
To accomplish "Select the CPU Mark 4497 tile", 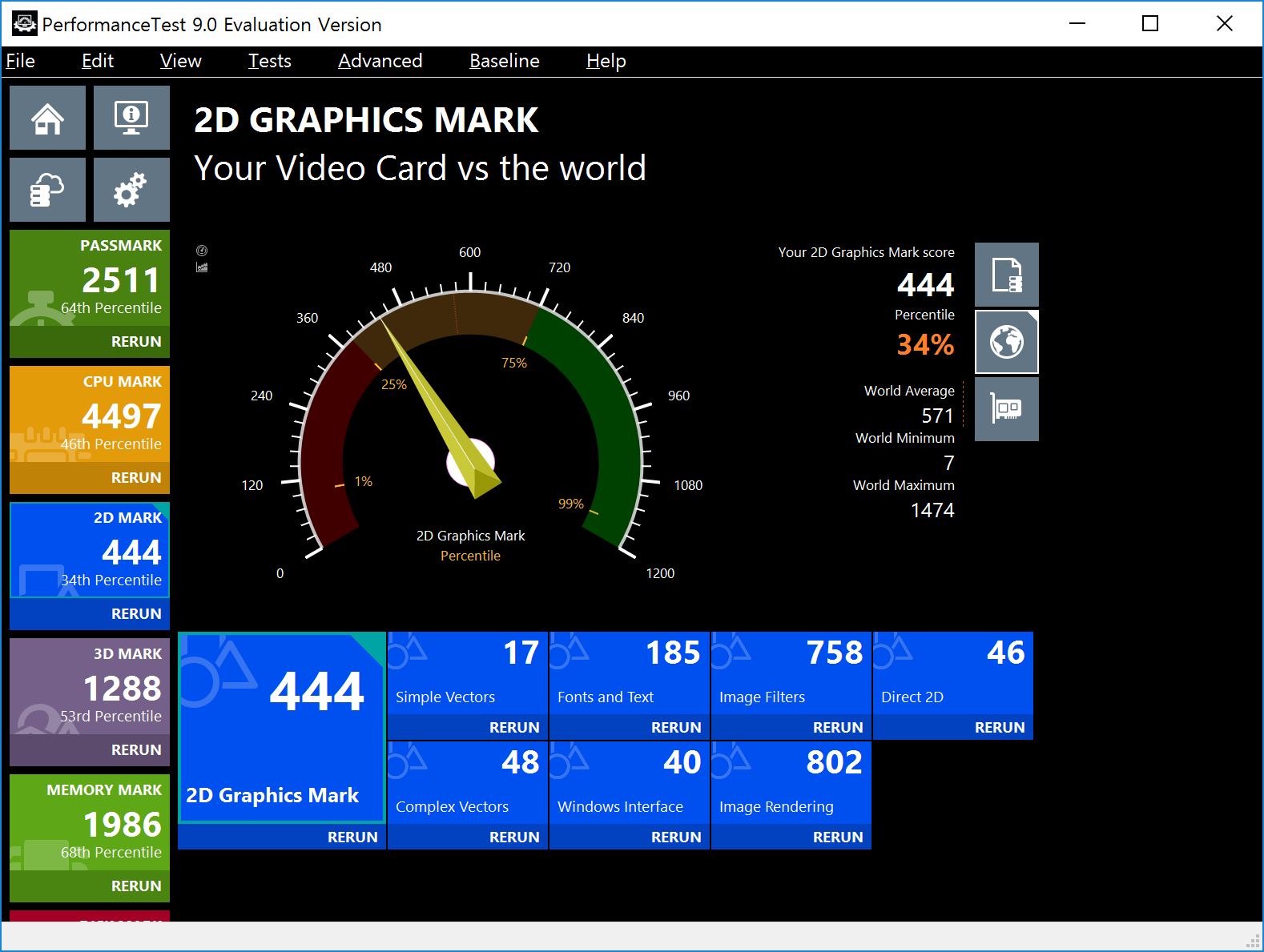I will point(90,414).
